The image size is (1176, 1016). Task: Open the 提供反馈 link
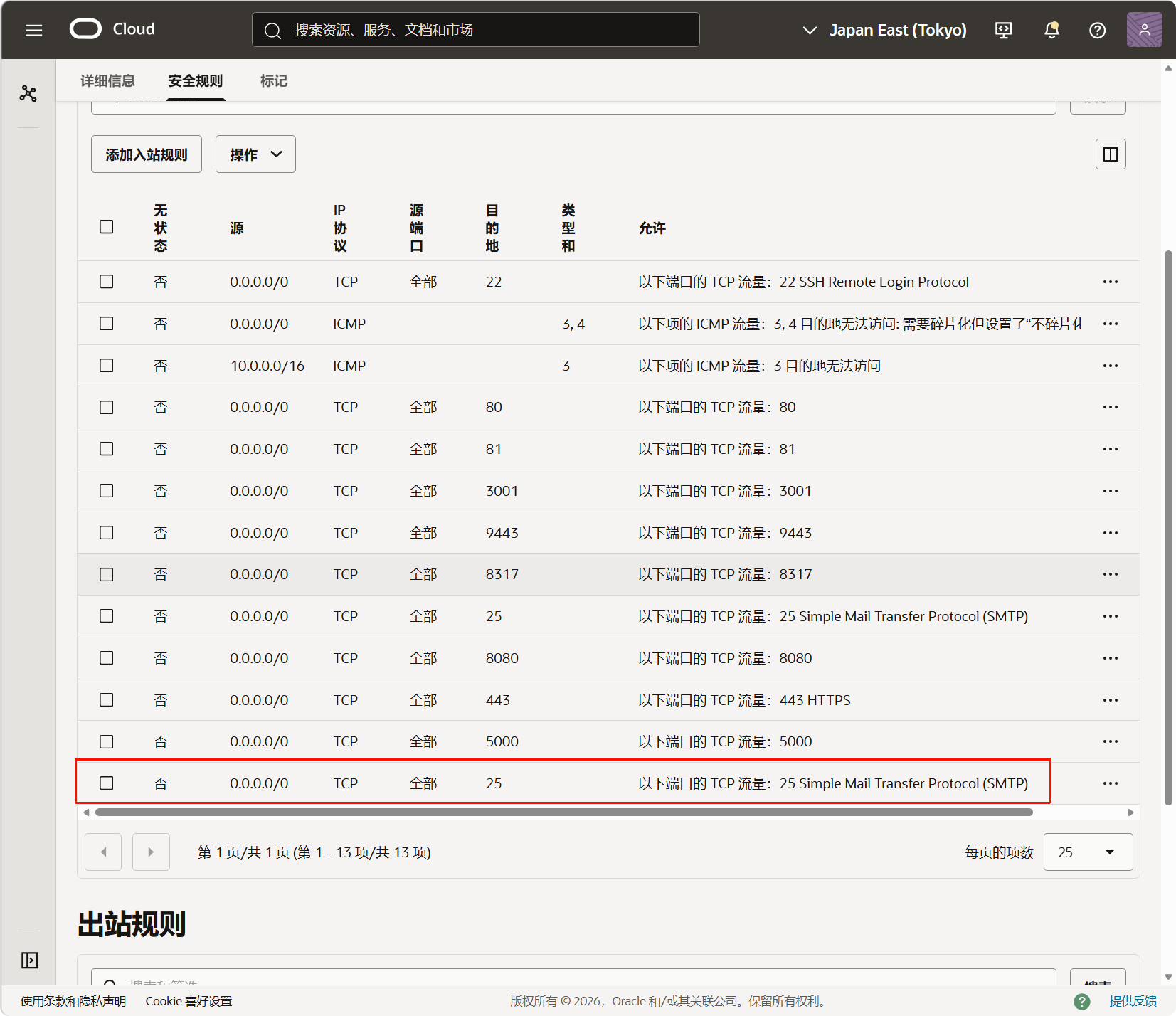1133,1001
